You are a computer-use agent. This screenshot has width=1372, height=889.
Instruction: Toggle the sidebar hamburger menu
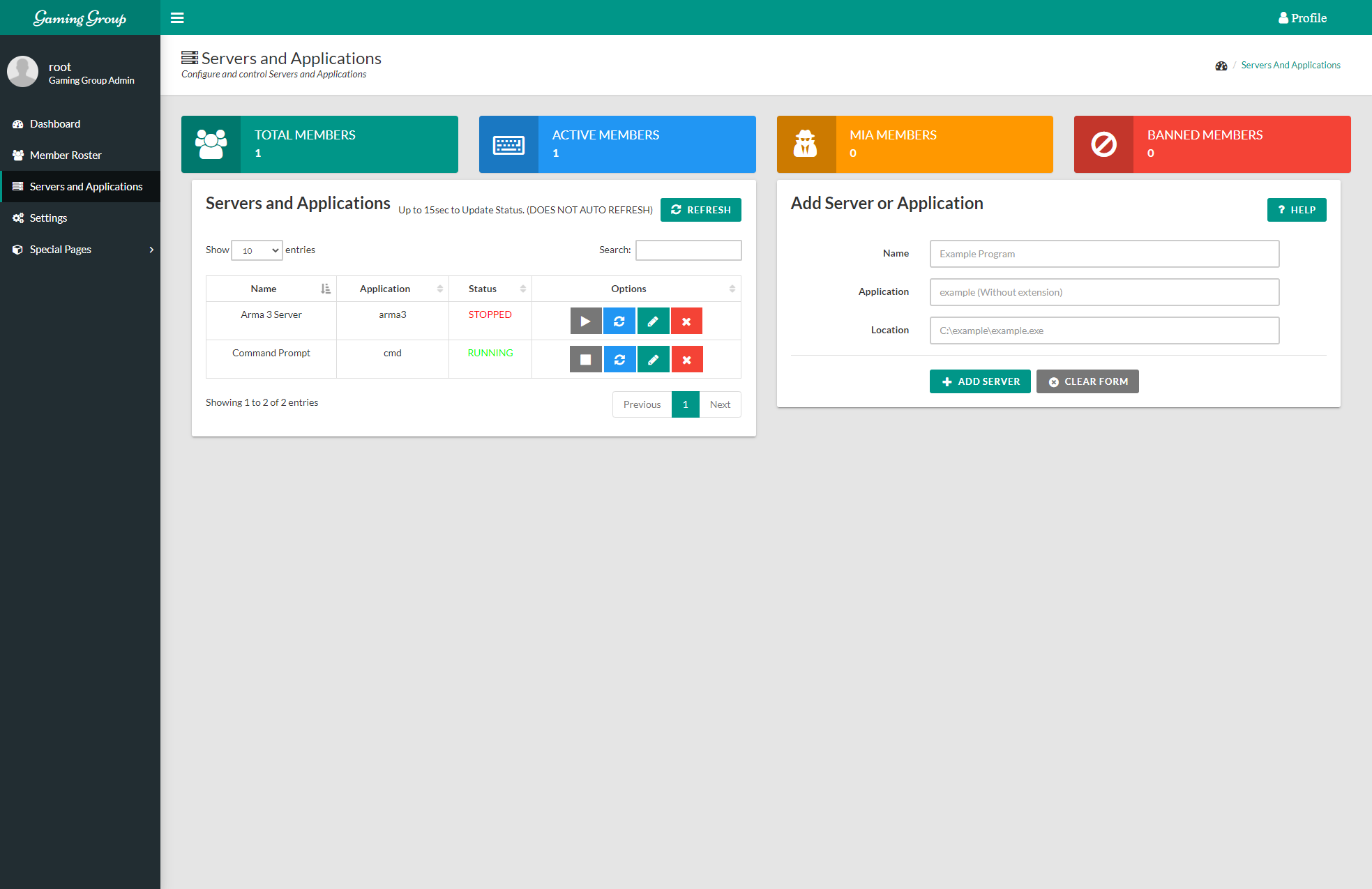click(x=177, y=18)
